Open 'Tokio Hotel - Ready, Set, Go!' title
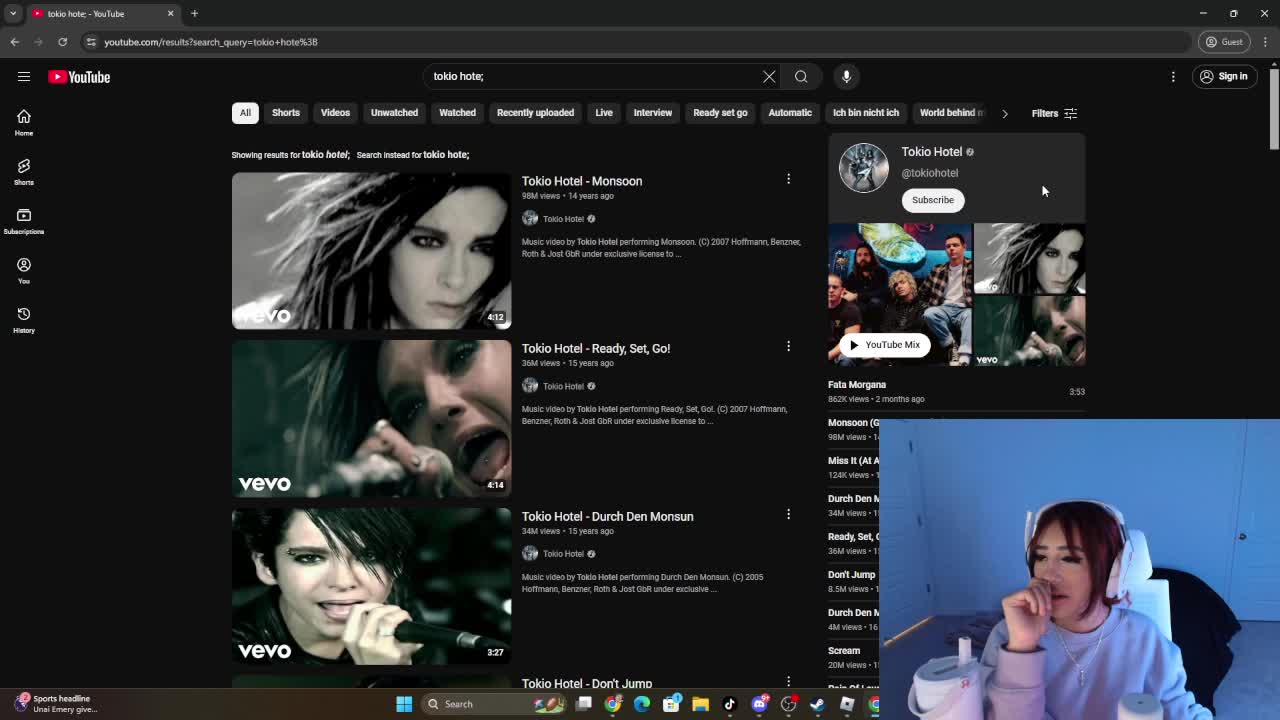1280x720 pixels. click(x=596, y=348)
